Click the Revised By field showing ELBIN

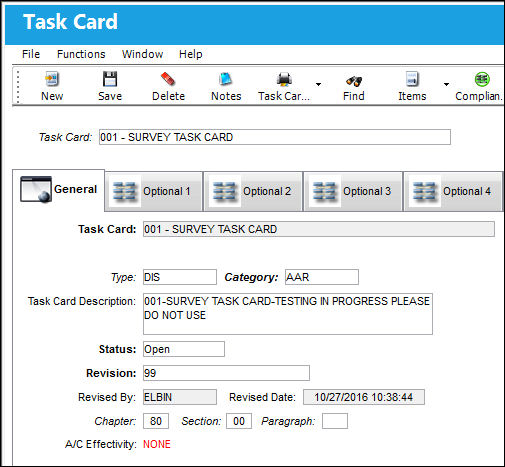click(180, 397)
